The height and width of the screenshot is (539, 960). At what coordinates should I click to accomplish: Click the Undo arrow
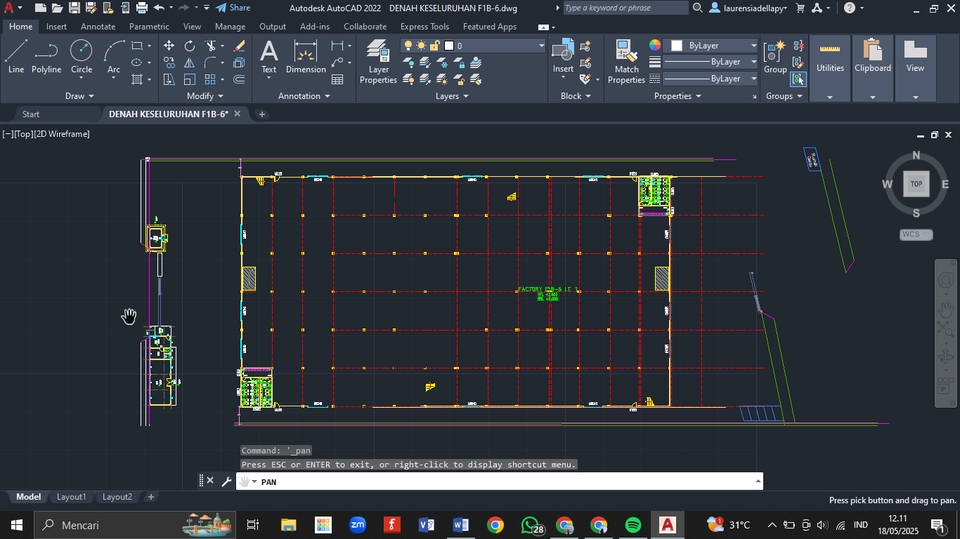159,8
